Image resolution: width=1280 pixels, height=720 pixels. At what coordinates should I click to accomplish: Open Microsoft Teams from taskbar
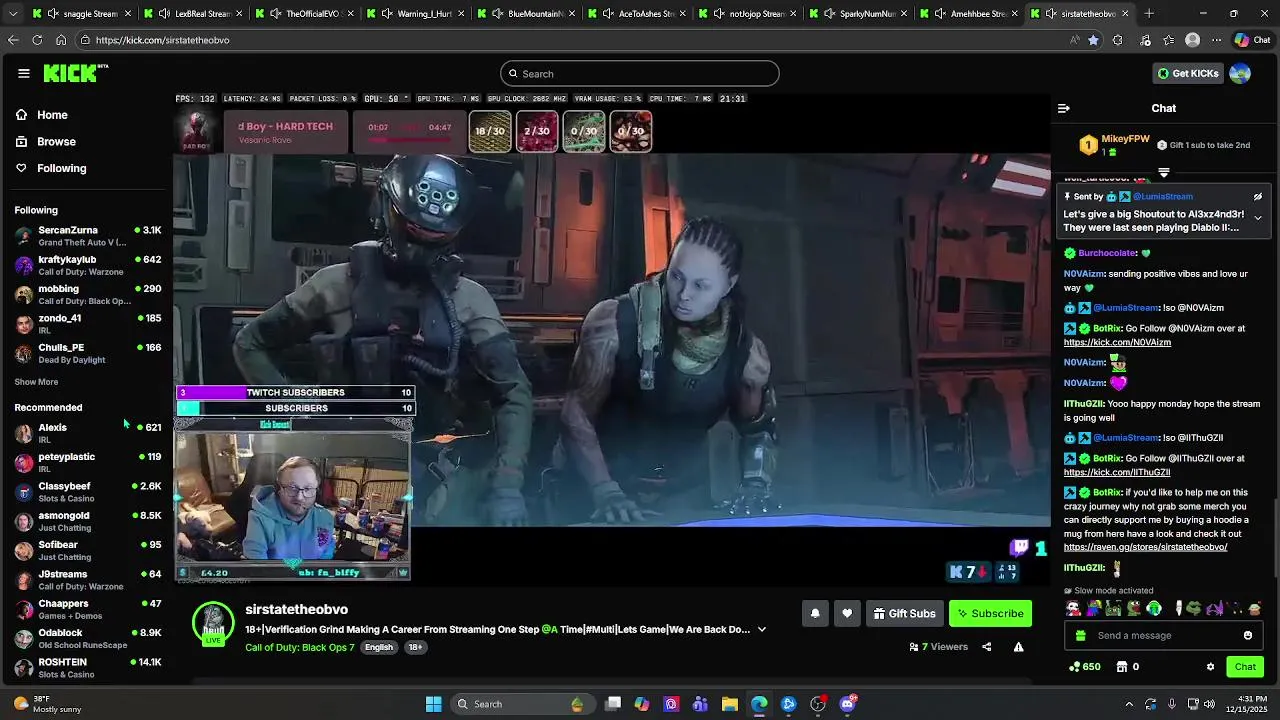point(700,704)
